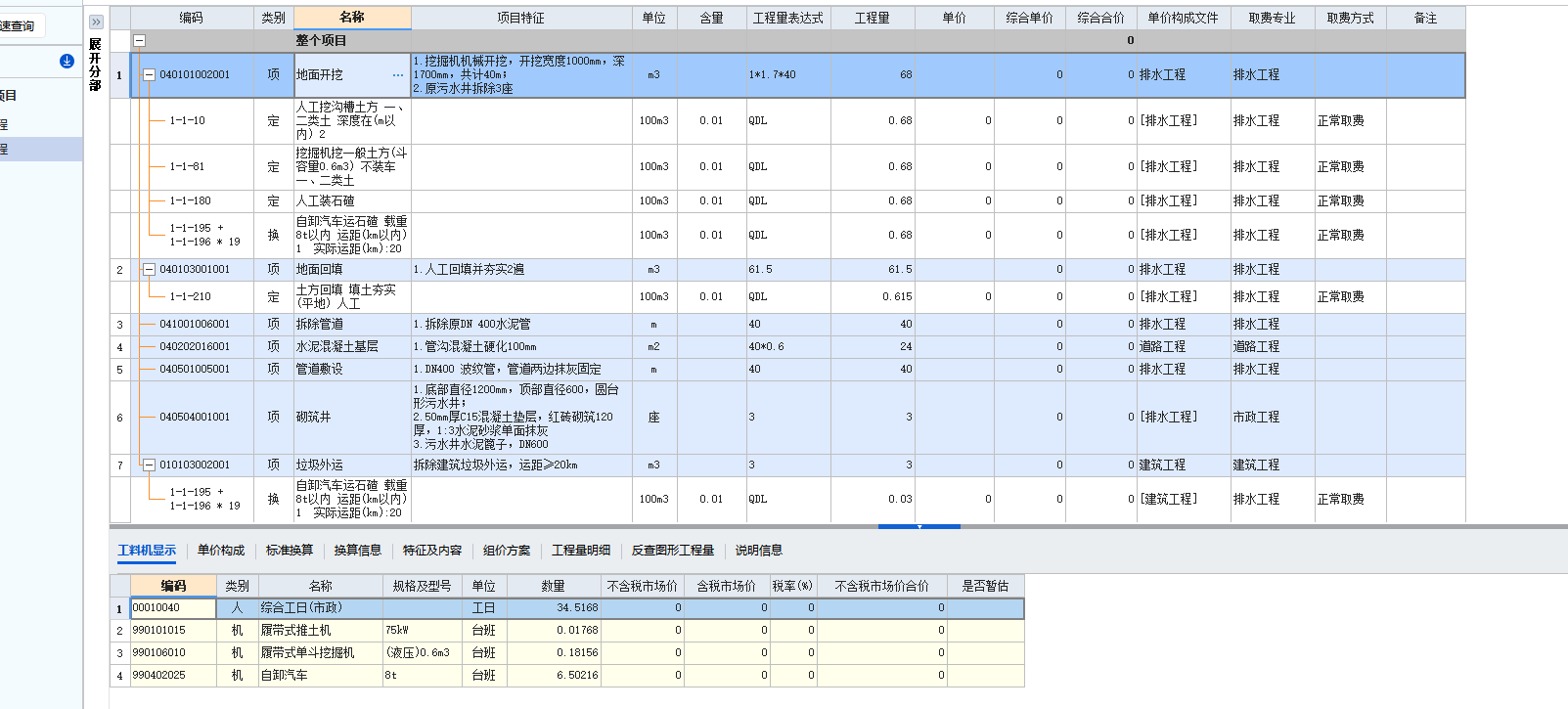Open the 反查图形工程量 tab
Screen dimensions: 1568x709
tap(673, 551)
